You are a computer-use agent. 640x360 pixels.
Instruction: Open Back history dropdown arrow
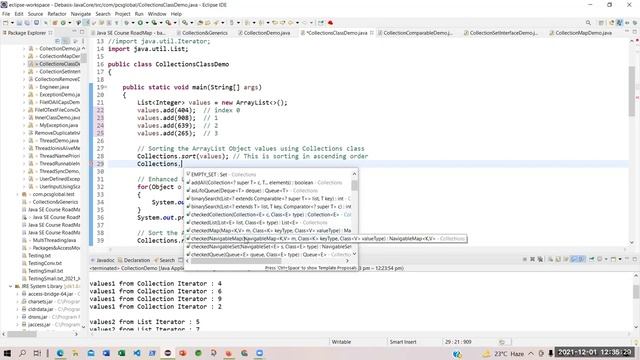tap(297, 23)
